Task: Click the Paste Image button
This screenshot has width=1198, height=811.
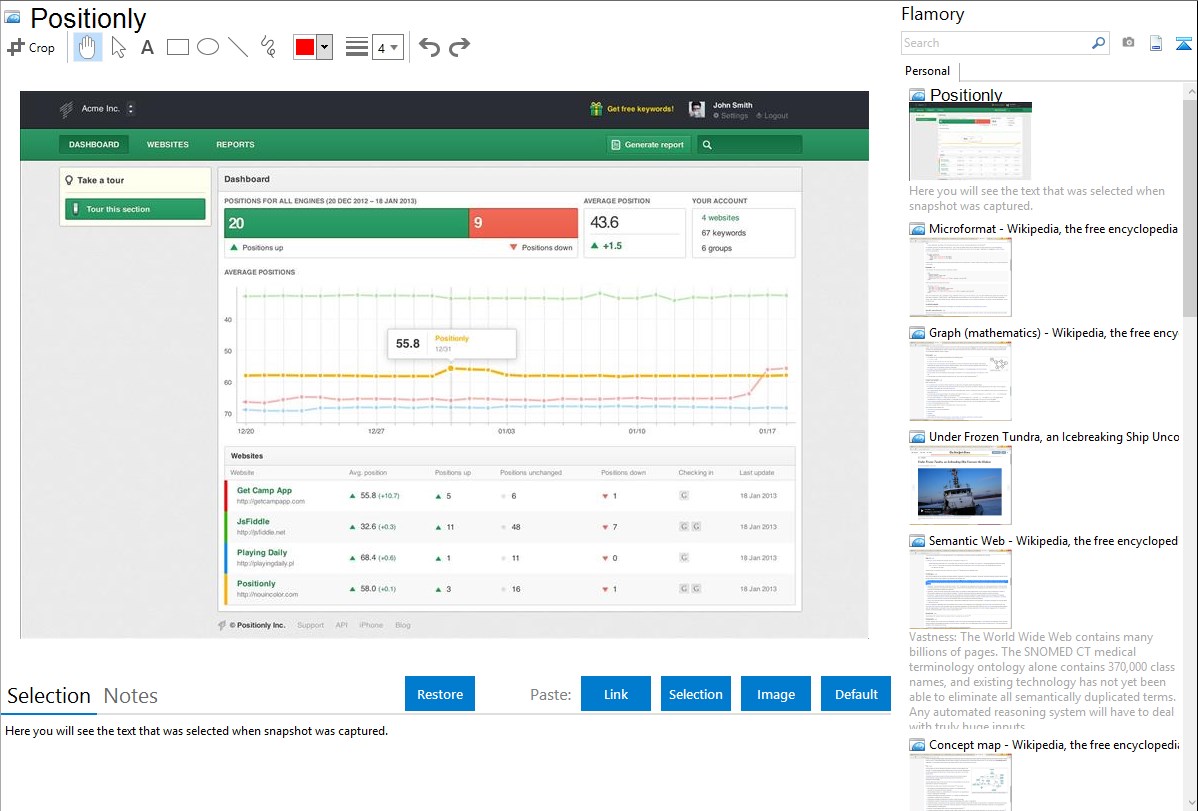Action: pyautogui.click(x=775, y=694)
